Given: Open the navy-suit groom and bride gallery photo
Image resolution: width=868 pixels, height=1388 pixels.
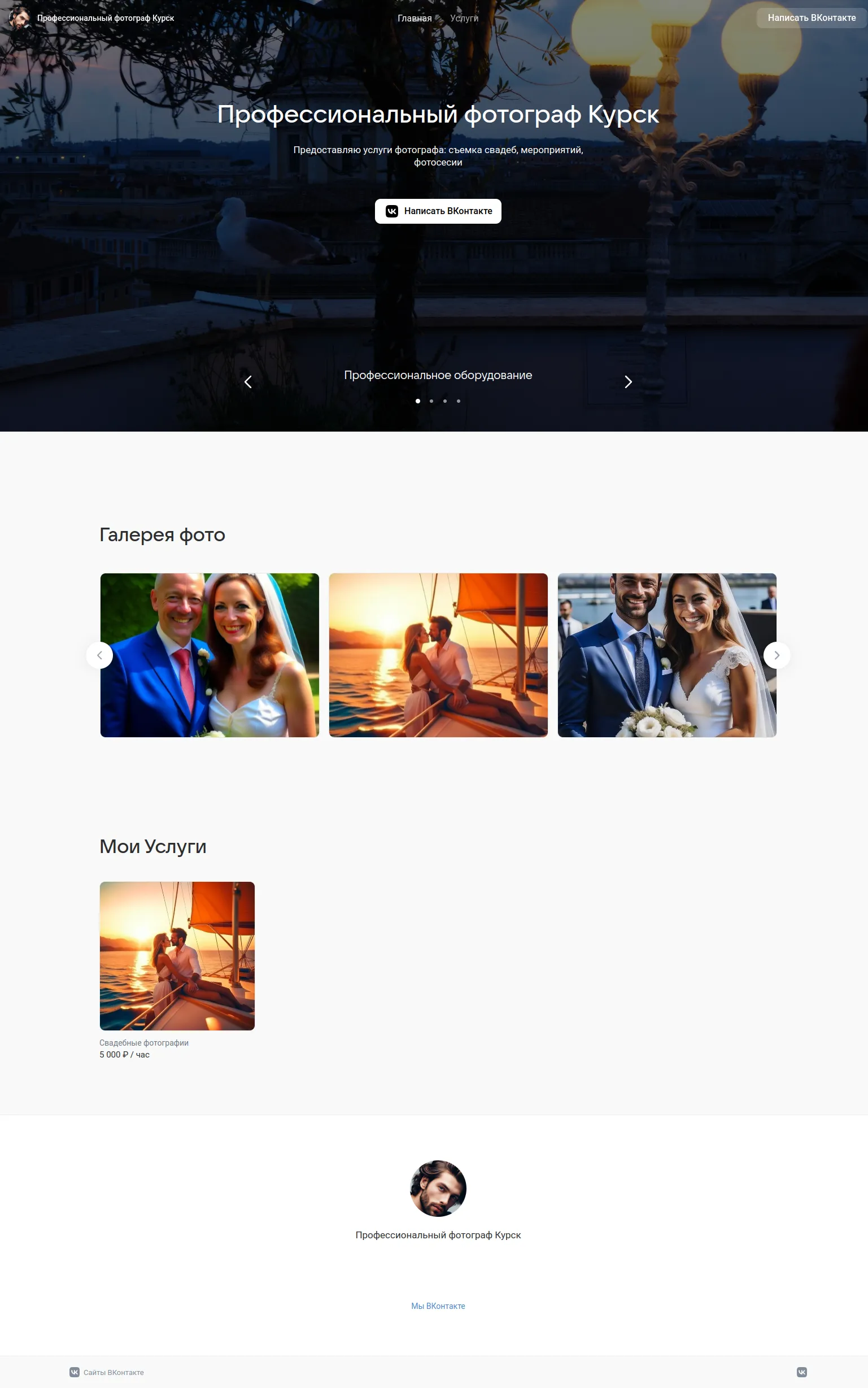Looking at the screenshot, I should 666,655.
